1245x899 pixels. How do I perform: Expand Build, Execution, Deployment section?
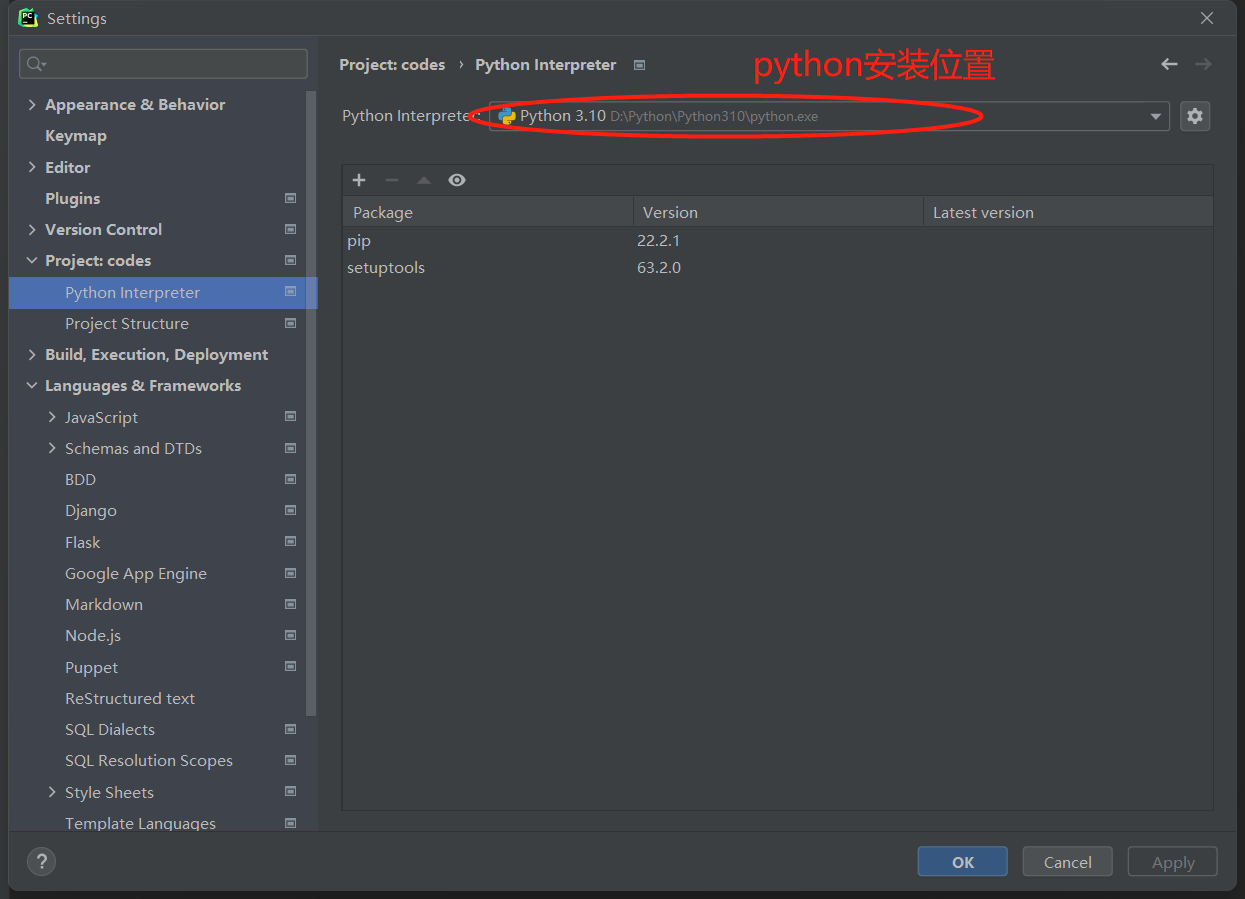(32, 354)
